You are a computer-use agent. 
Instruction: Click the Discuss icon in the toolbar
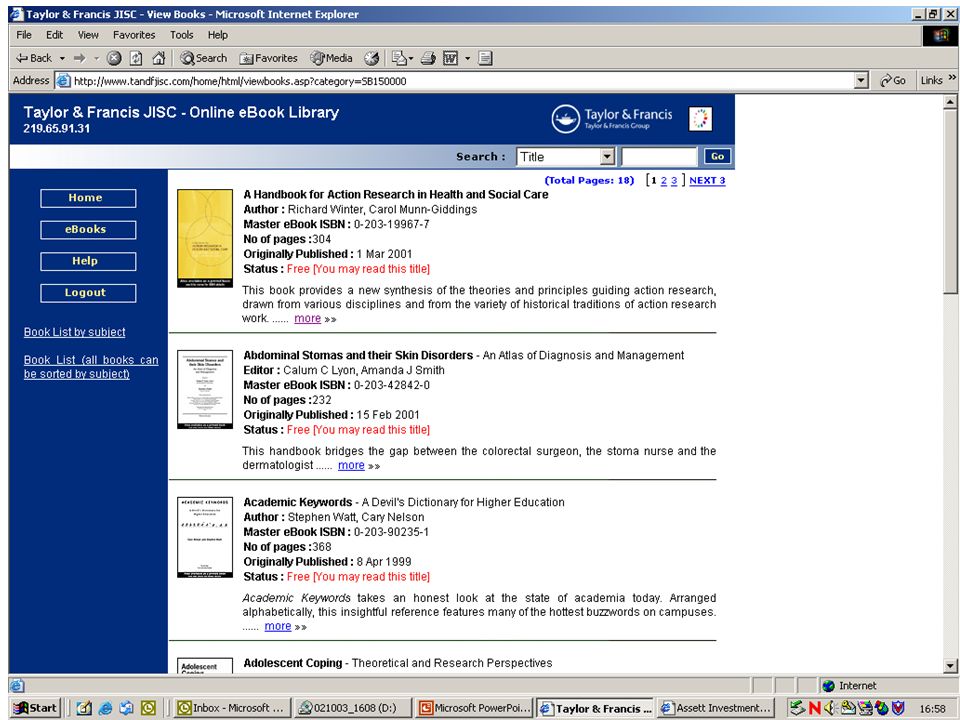[486, 58]
